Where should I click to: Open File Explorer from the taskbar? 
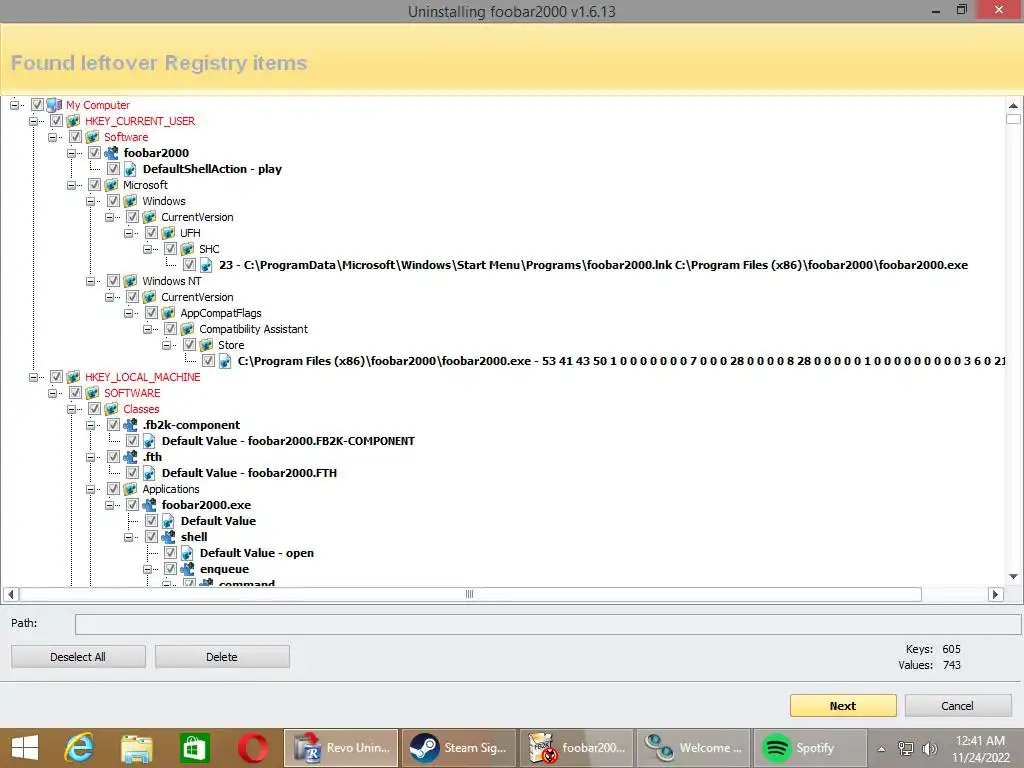click(136, 748)
